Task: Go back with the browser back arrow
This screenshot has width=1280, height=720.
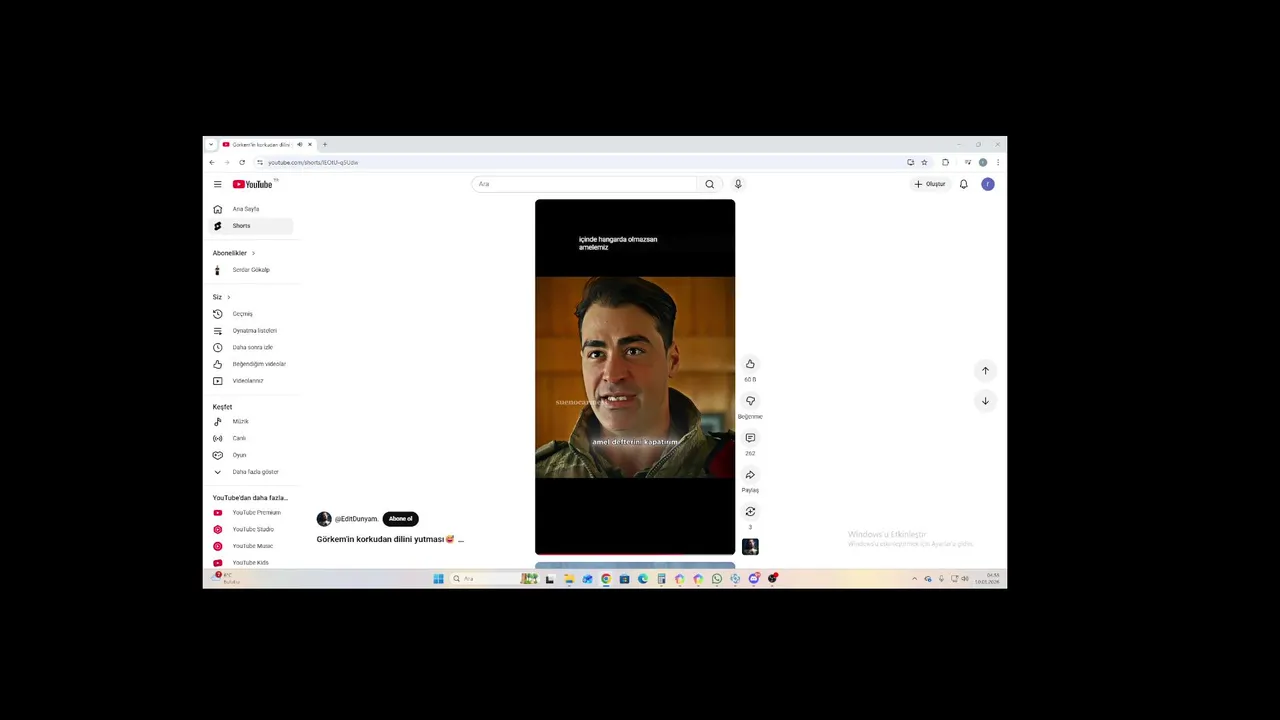Action: (x=212, y=162)
